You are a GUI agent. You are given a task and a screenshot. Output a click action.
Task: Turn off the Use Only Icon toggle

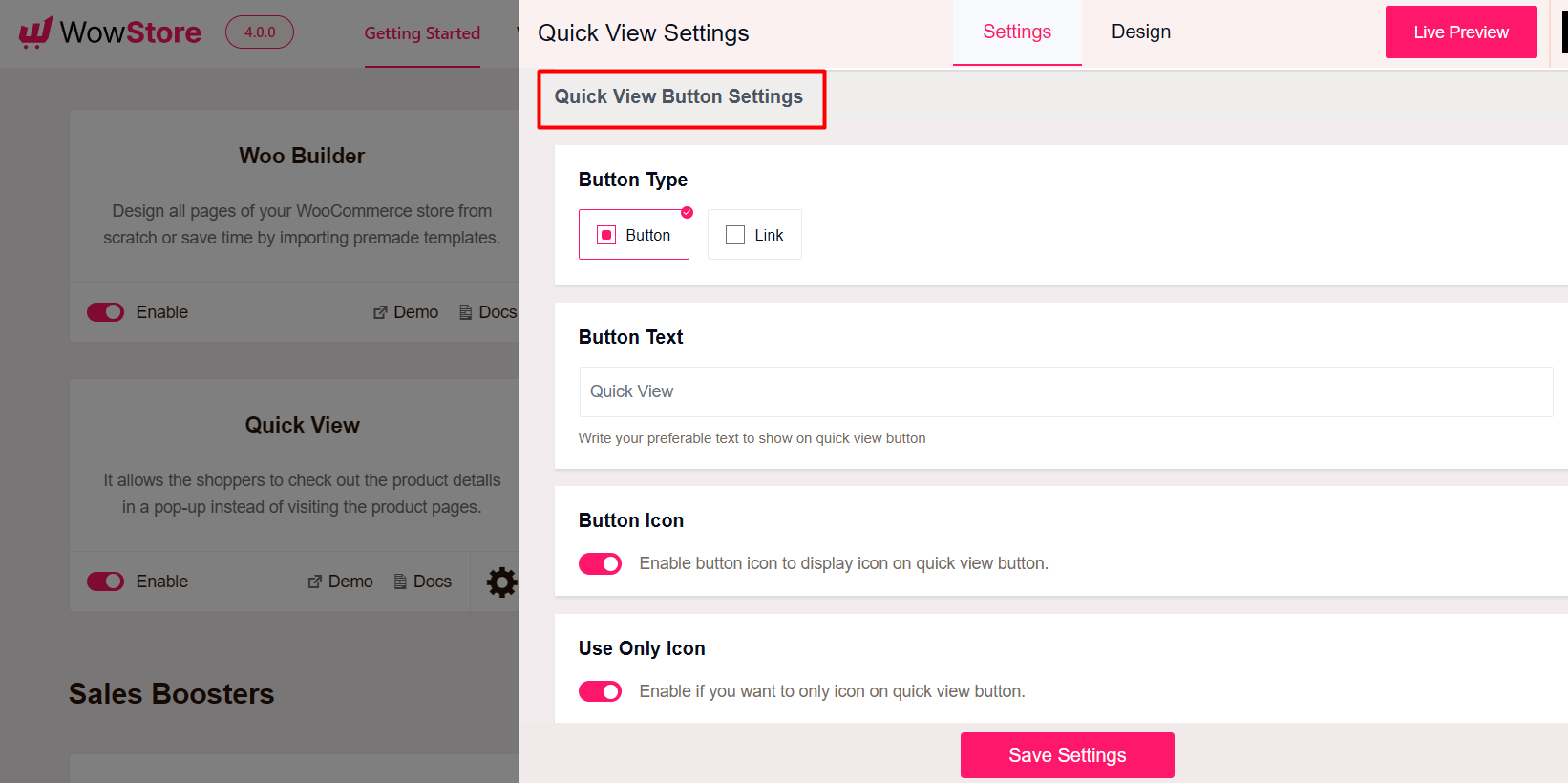click(x=600, y=690)
